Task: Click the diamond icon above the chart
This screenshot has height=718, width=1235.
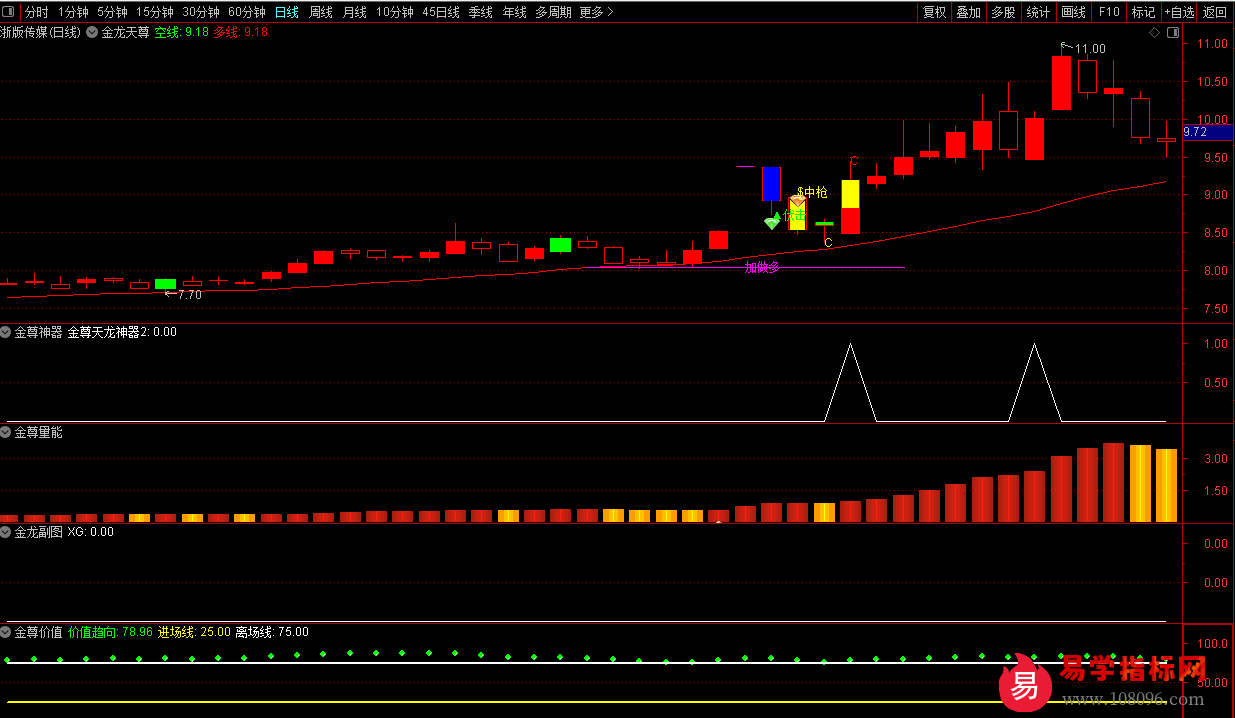Action: pyautogui.click(x=1154, y=32)
